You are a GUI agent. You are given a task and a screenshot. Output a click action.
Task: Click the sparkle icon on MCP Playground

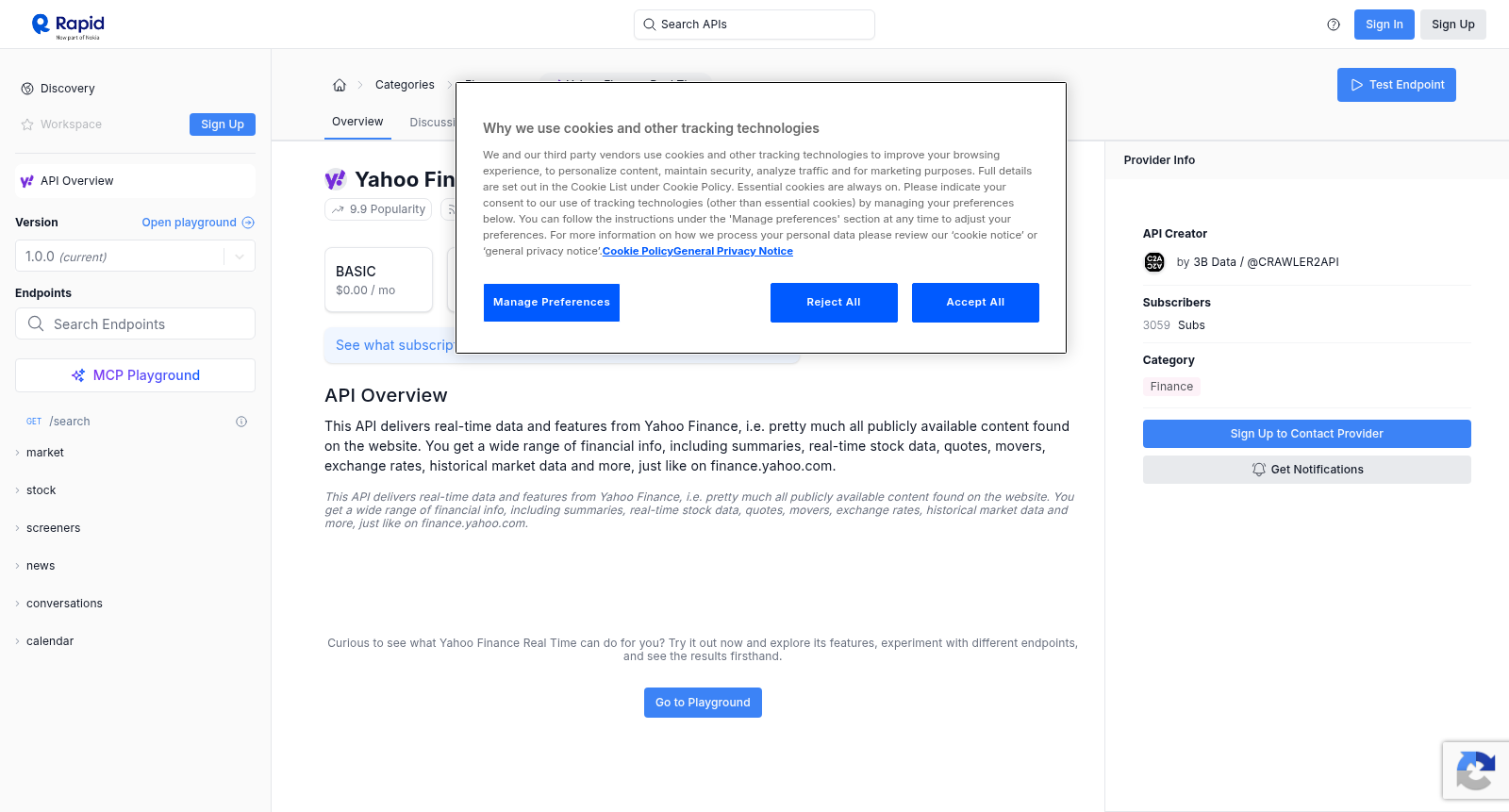point(78,375)
